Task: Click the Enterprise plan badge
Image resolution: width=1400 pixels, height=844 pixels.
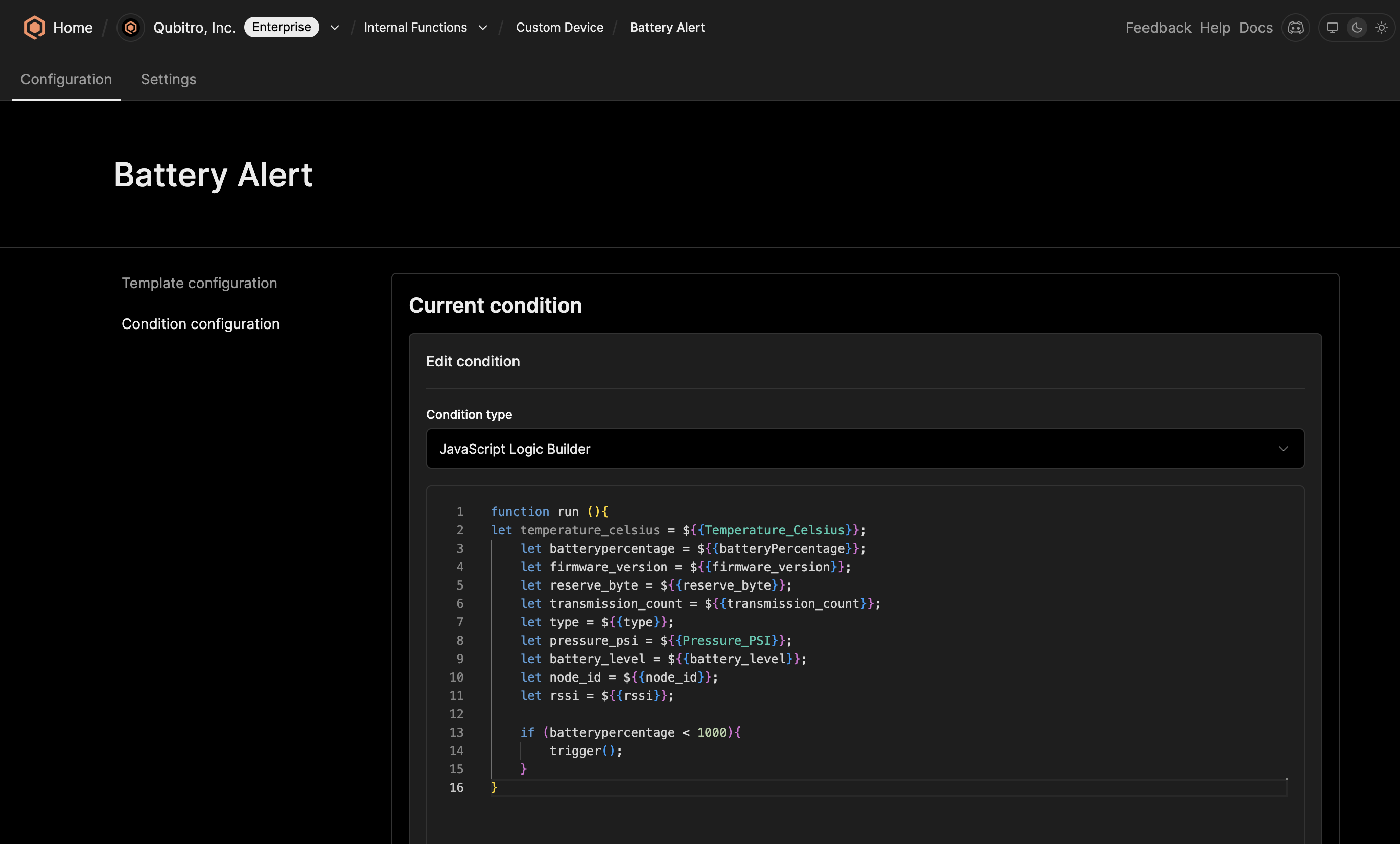Action: (282, 27)
